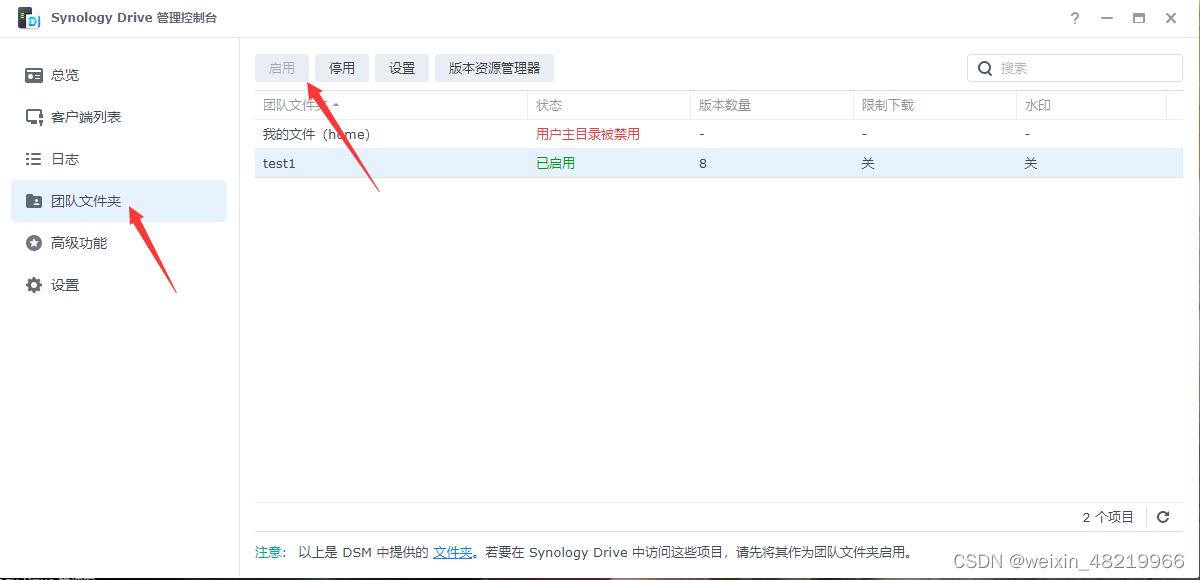Click the 水印 column header
The height and width of the screenshot is (580, 1200).
pyautogui.click(x=1091, y=105)
